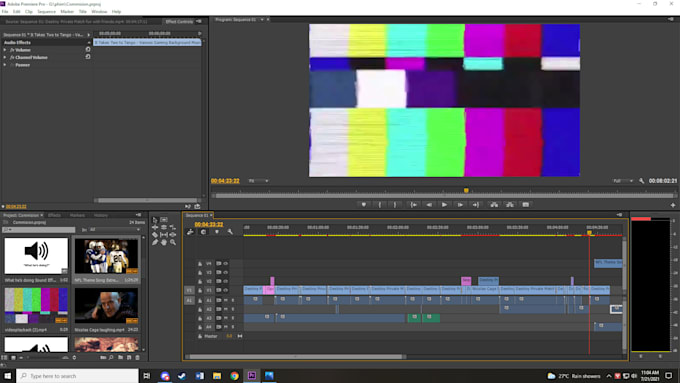680x383 pixels.
Task: Switch Project panel to List view
Action: [4, 357]
